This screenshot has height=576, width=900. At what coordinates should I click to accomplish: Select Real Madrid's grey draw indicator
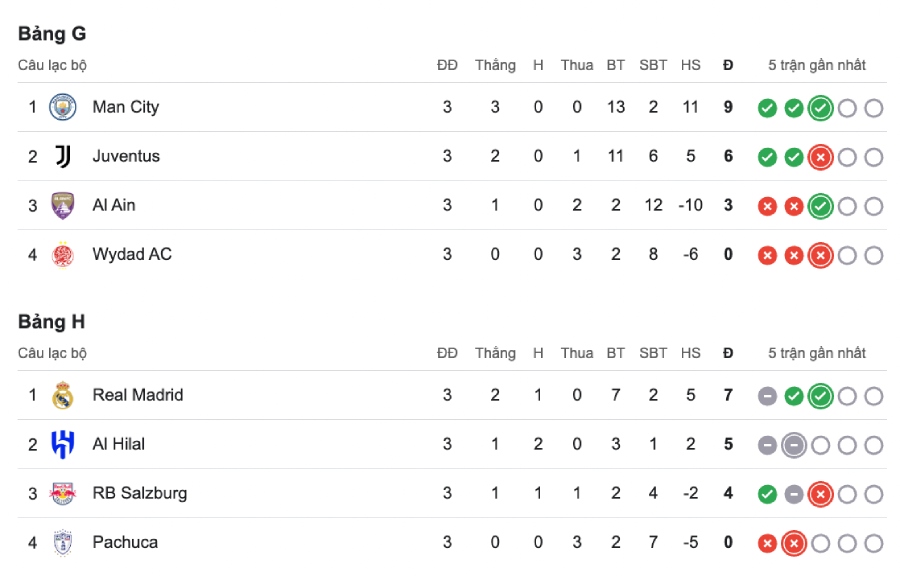tap(767, 396)
